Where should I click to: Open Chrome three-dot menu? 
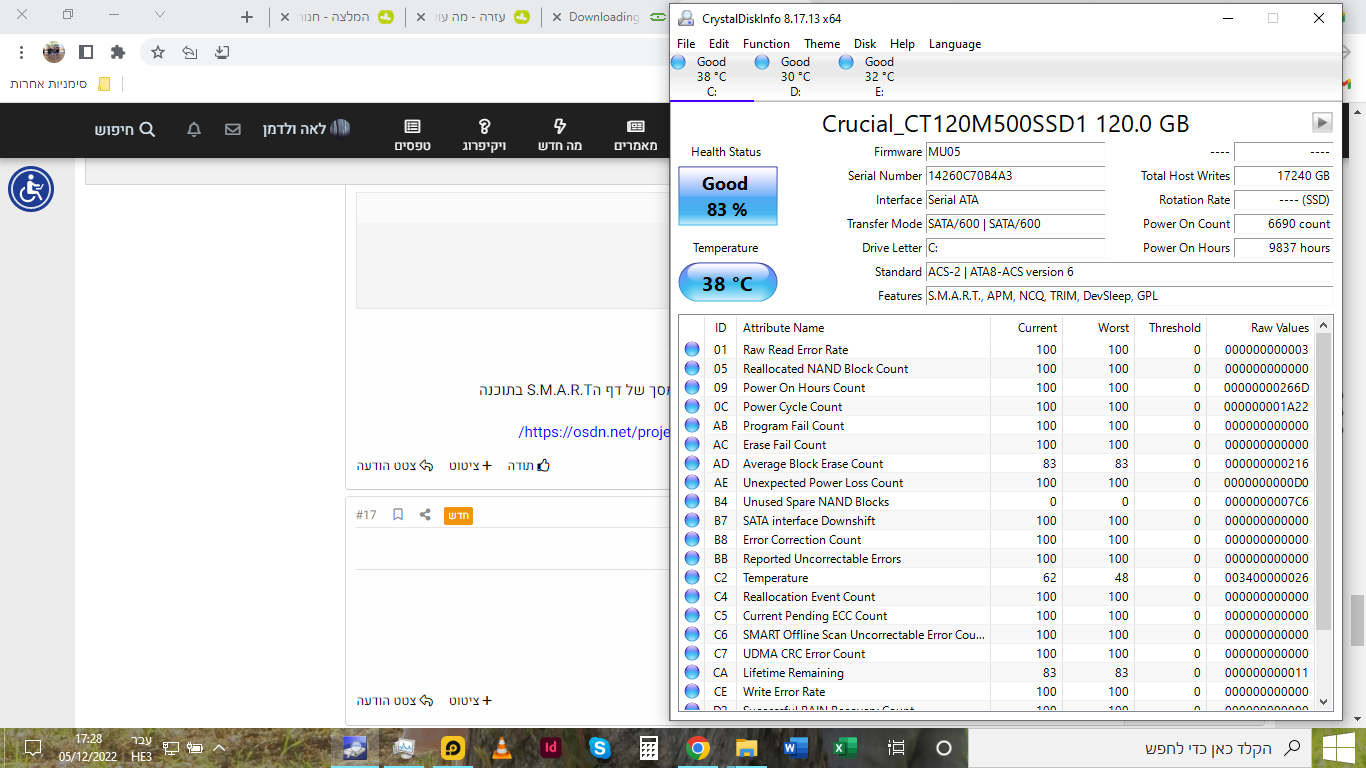[x=22, y=52]
